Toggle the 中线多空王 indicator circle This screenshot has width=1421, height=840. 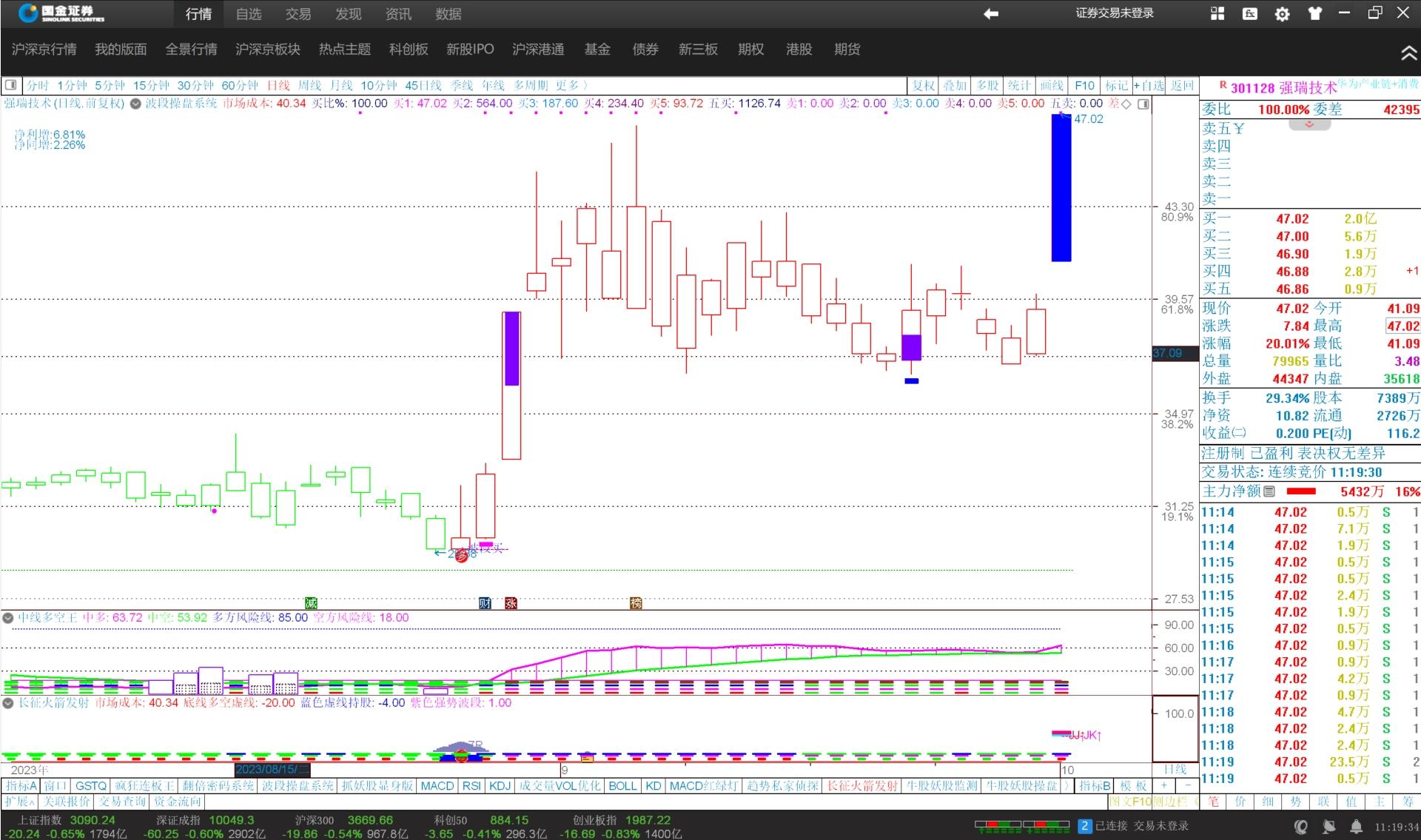[x=8, y=618]
